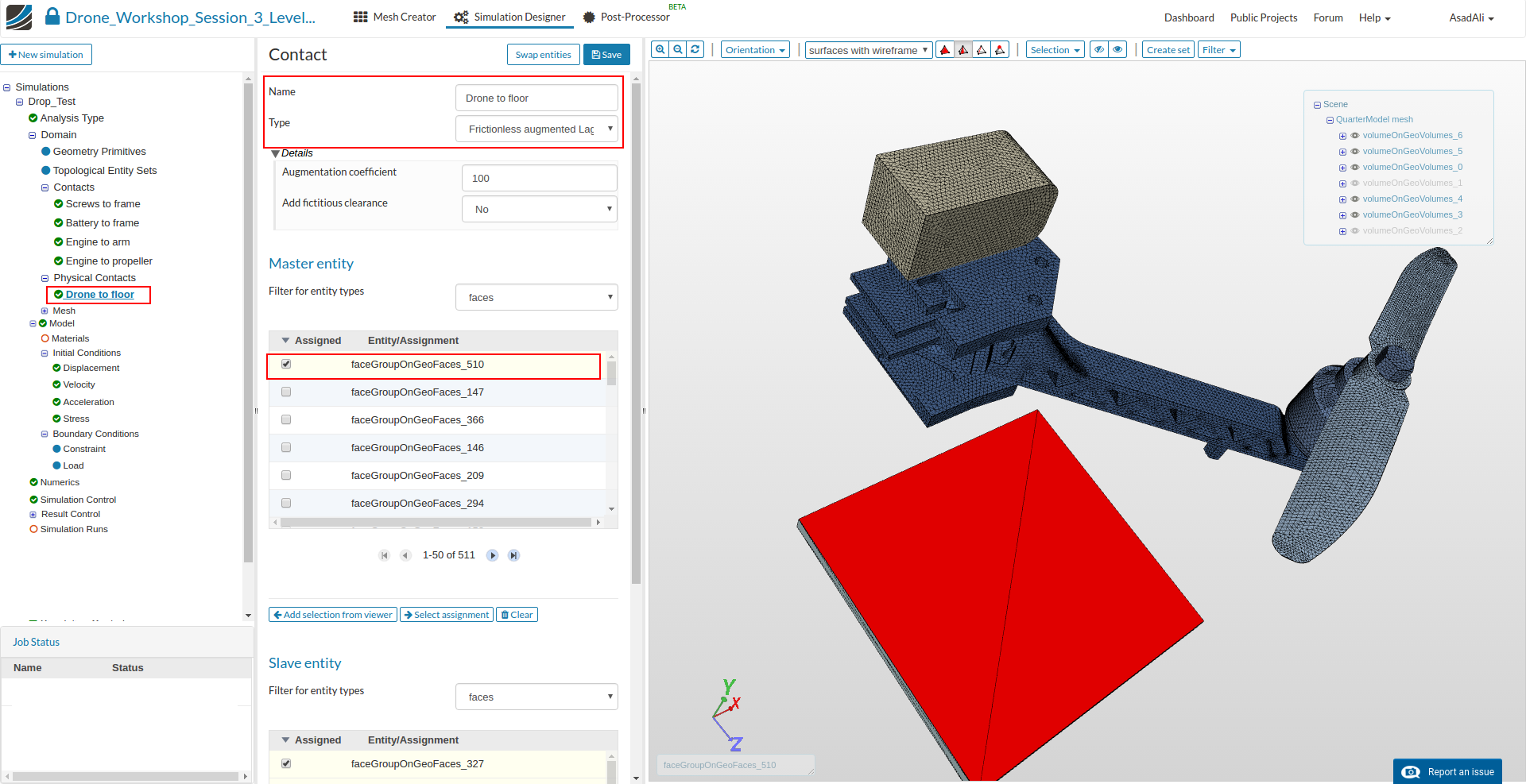Jump to last page of entity list

pos(513,555)
